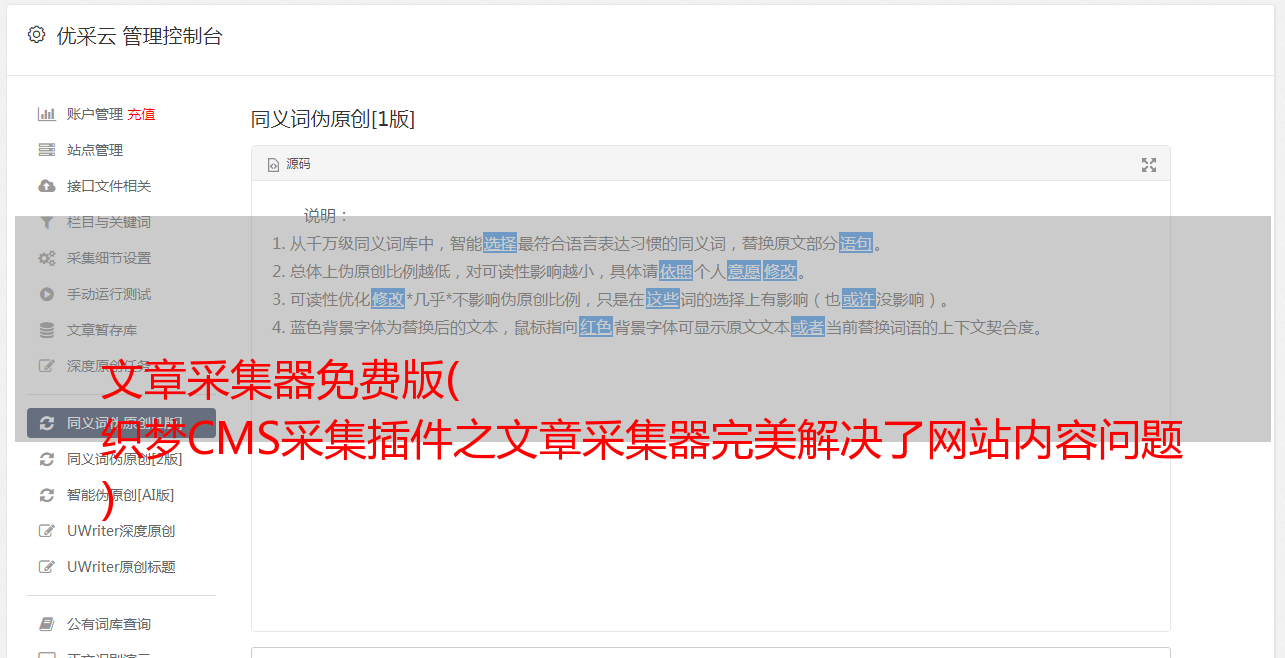Click the 栏目与关键词 filter icon
The image size is (1285, 658).
click(x=46, y=222)
